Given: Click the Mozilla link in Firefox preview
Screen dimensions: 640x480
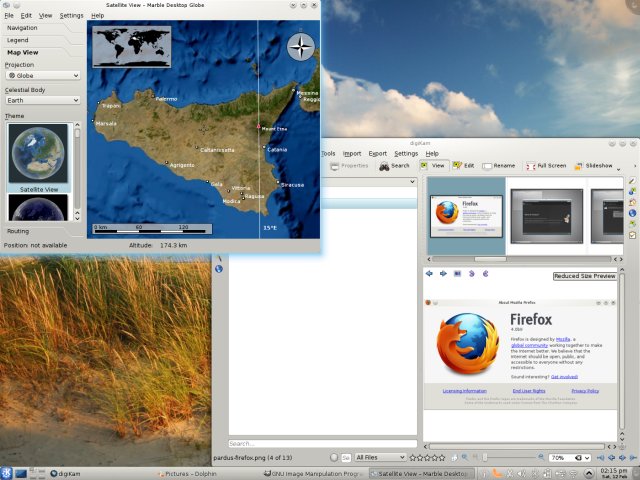Looking at the screenshot, I should pos(564,339).
